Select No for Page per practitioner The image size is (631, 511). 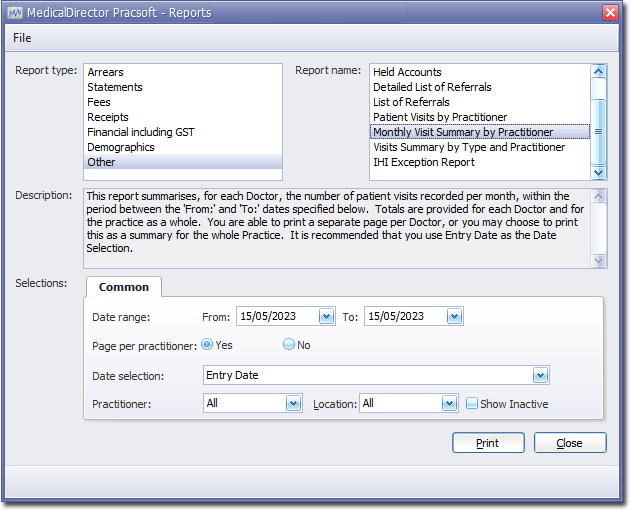(289, 344)
